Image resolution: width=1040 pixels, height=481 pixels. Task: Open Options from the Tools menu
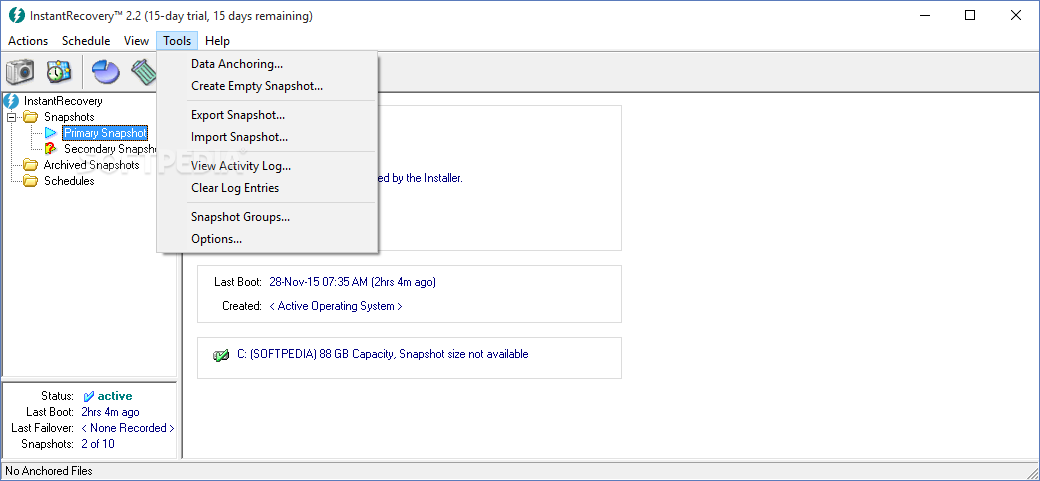pos(267,239)
